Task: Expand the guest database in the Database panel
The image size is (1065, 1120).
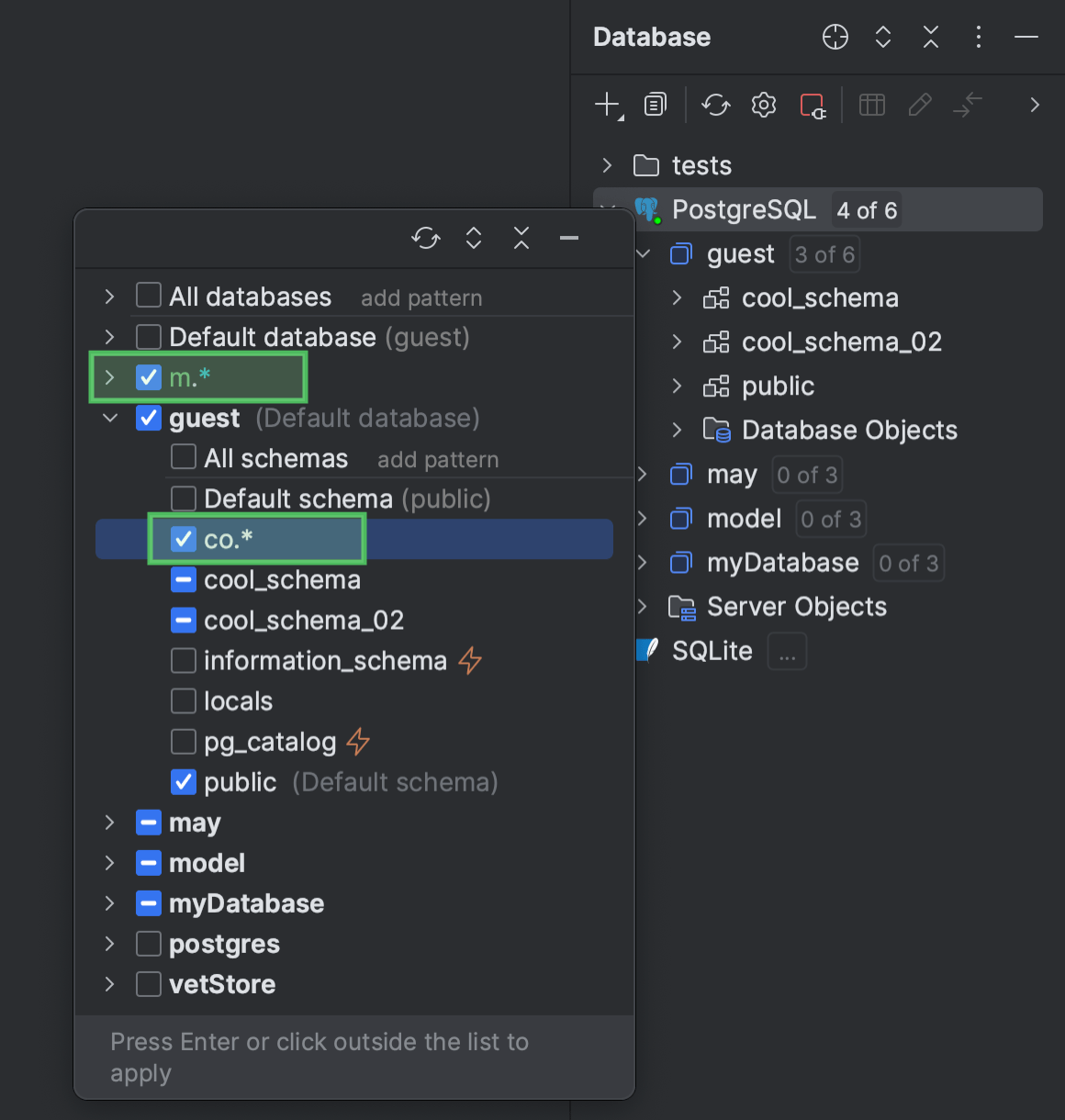Action: tap(642, 254)
